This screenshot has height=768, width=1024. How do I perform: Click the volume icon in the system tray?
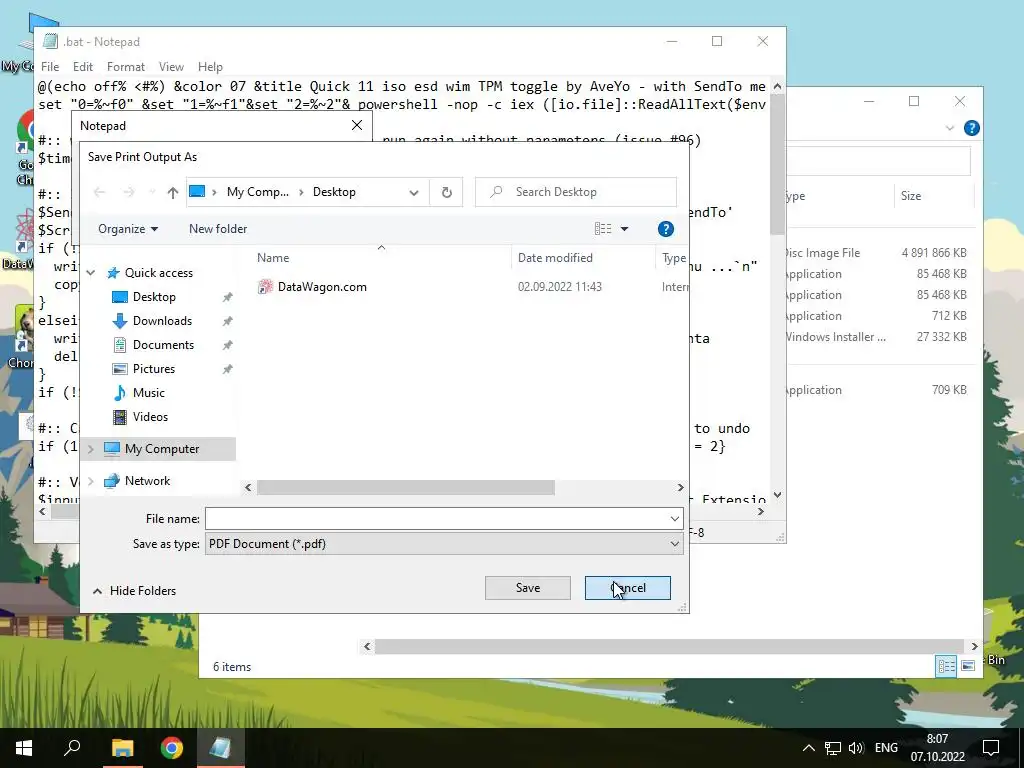pos(856,748)
